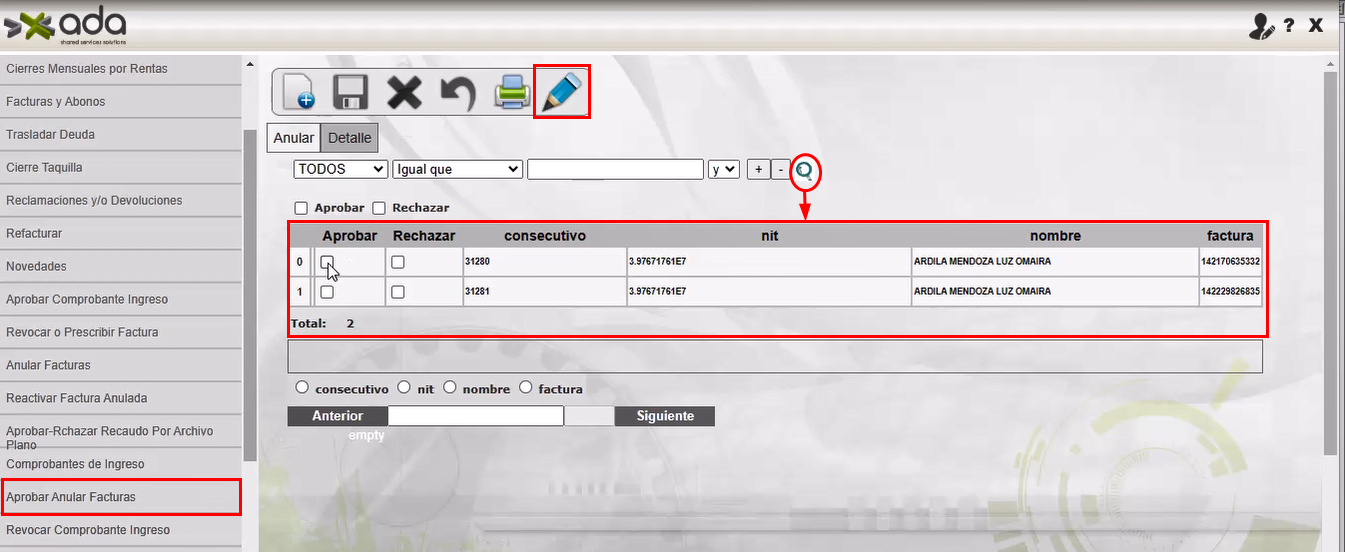This screenshot has width=1345, height=552.
Task: Switch to the Detalle tab
Action: coord(350,139)
